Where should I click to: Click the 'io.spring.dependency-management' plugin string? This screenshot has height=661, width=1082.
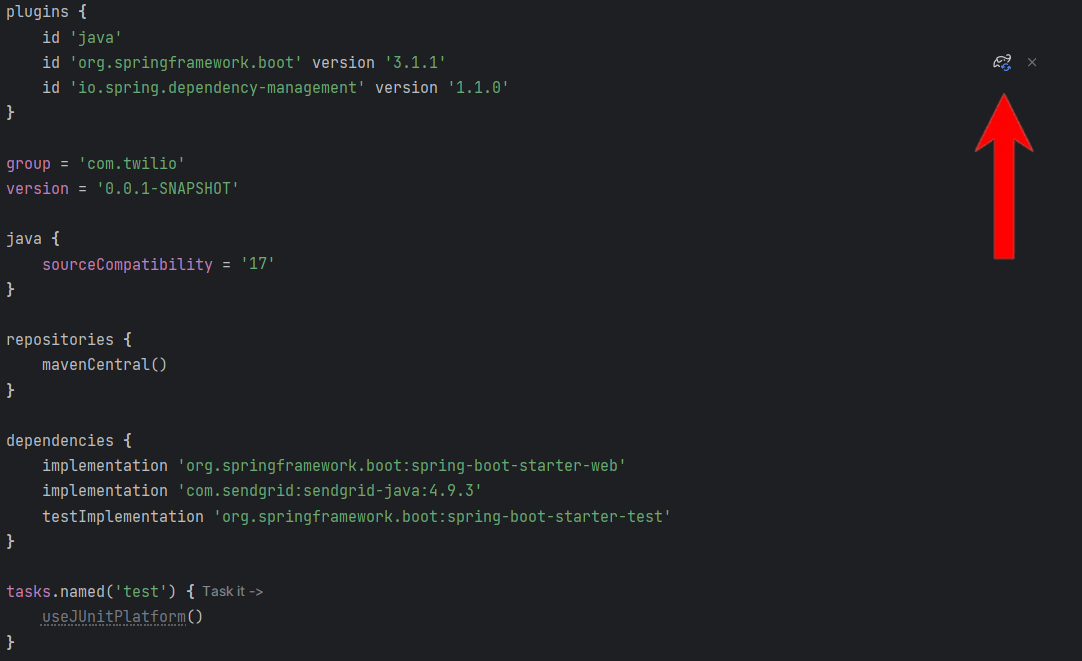217,88
